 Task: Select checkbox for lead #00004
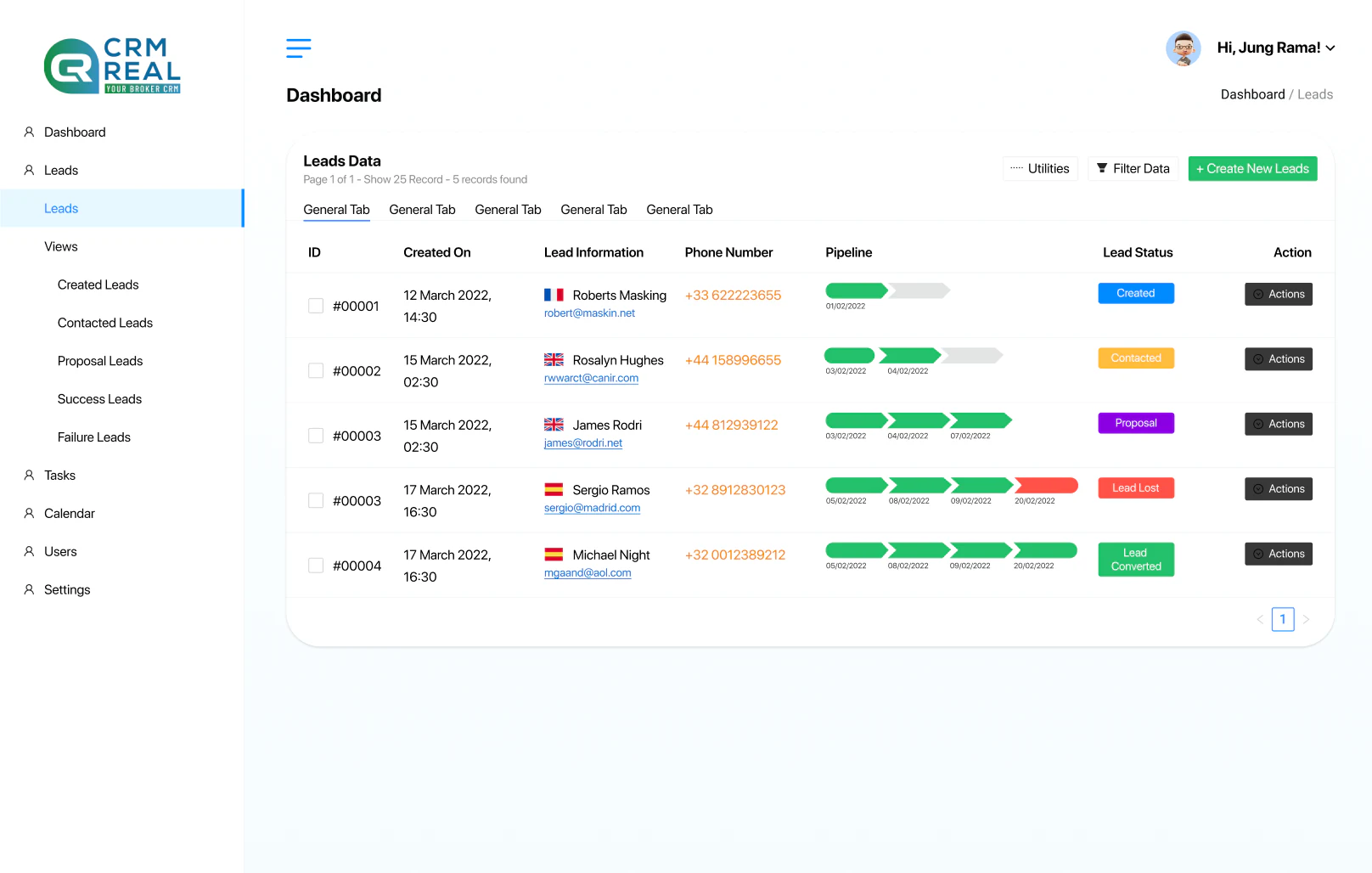point(316,566)
